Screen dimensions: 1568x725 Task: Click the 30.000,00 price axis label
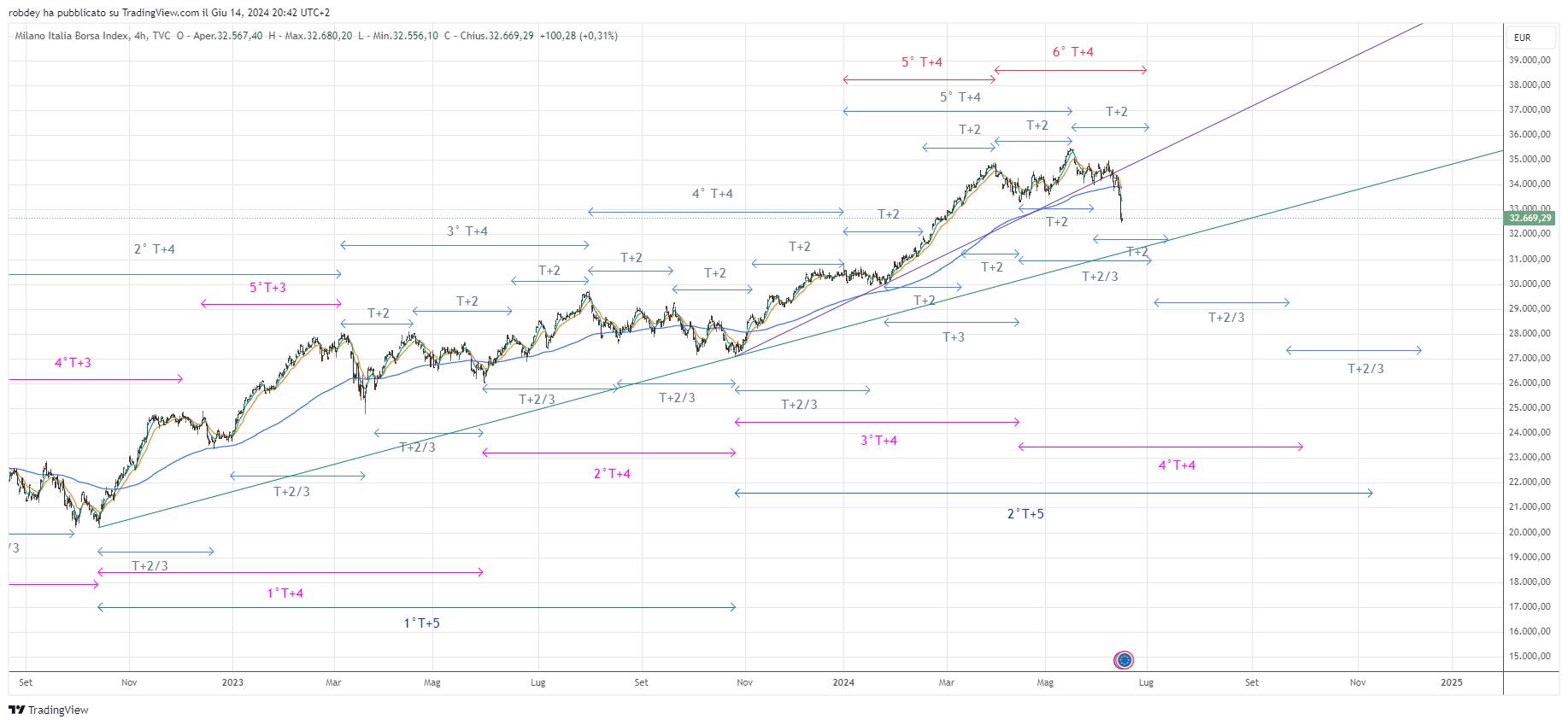(x=1530, y=284)
